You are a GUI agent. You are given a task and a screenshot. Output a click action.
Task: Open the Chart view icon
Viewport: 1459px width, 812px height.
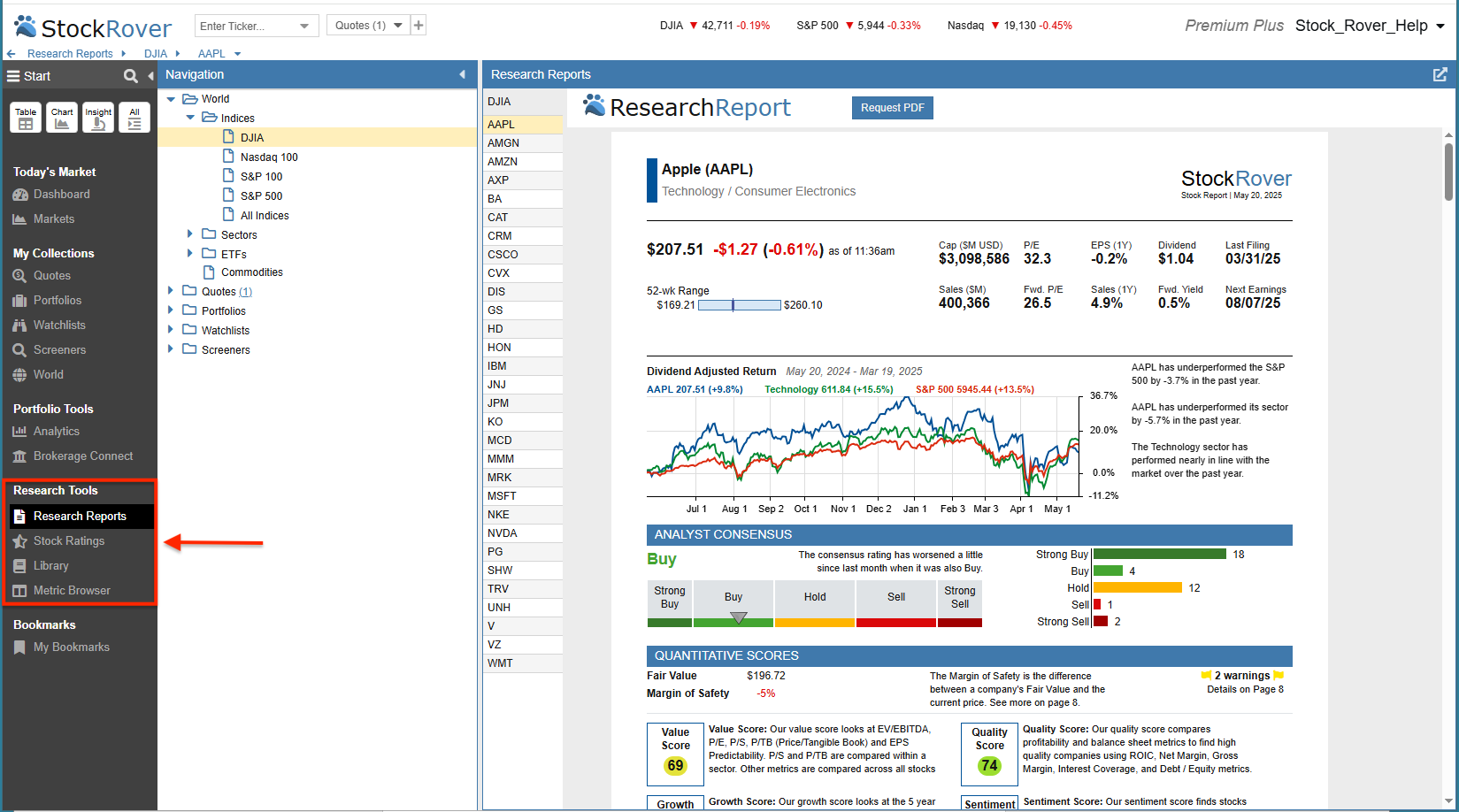pyautogui.click(x=62, y=118)
